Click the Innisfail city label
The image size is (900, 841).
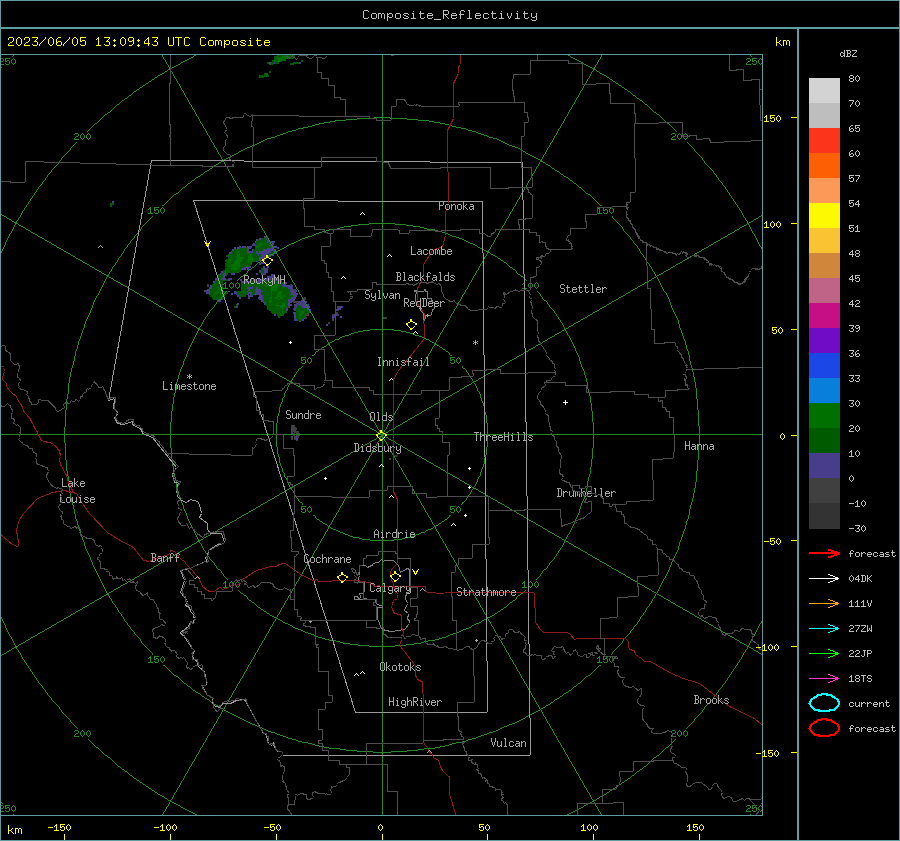[403, 362]
